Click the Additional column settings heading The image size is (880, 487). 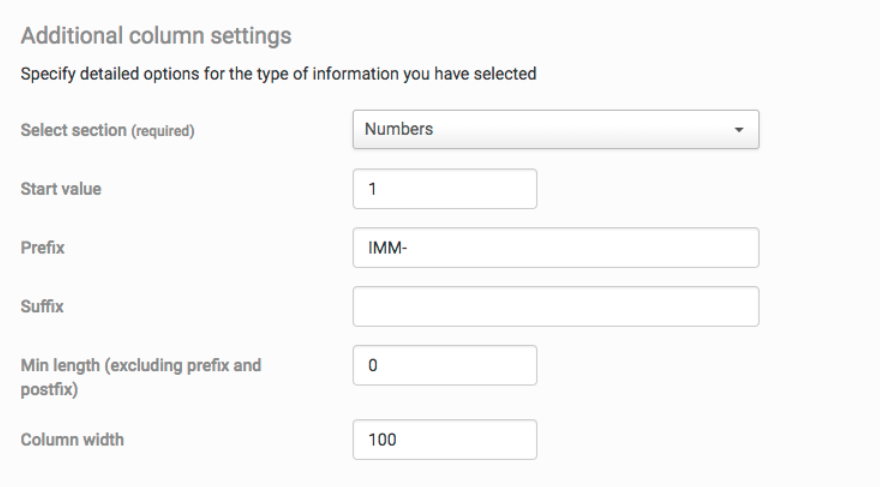click(156, 37)
